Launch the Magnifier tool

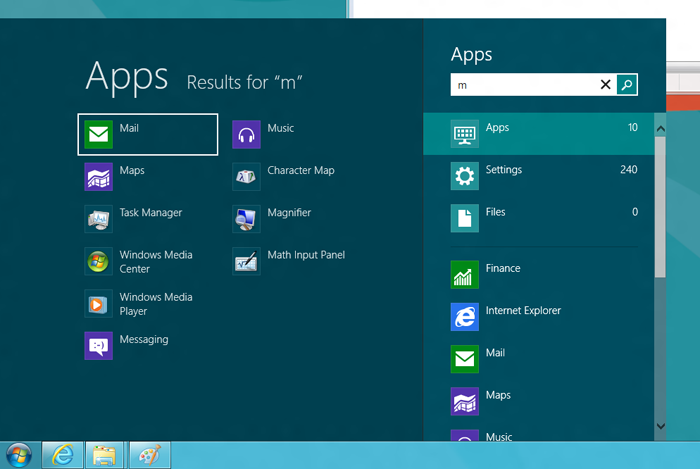[x=246, y=219]
